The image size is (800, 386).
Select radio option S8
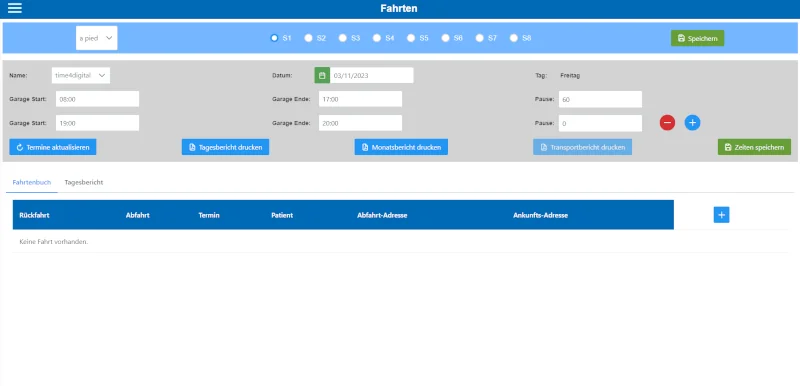coord(514,38)
